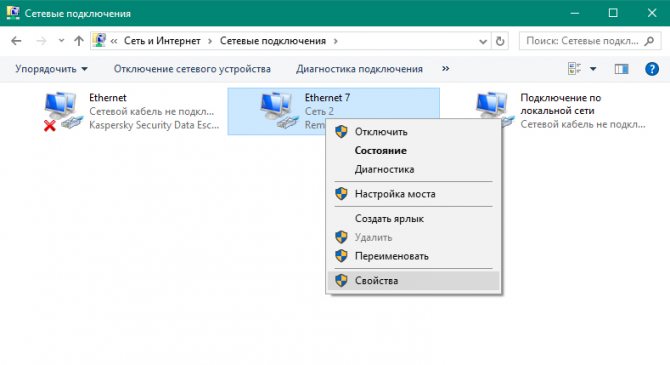Click Сетевые подключения breadcrumb
670x365 pixels.
point(273,41)
